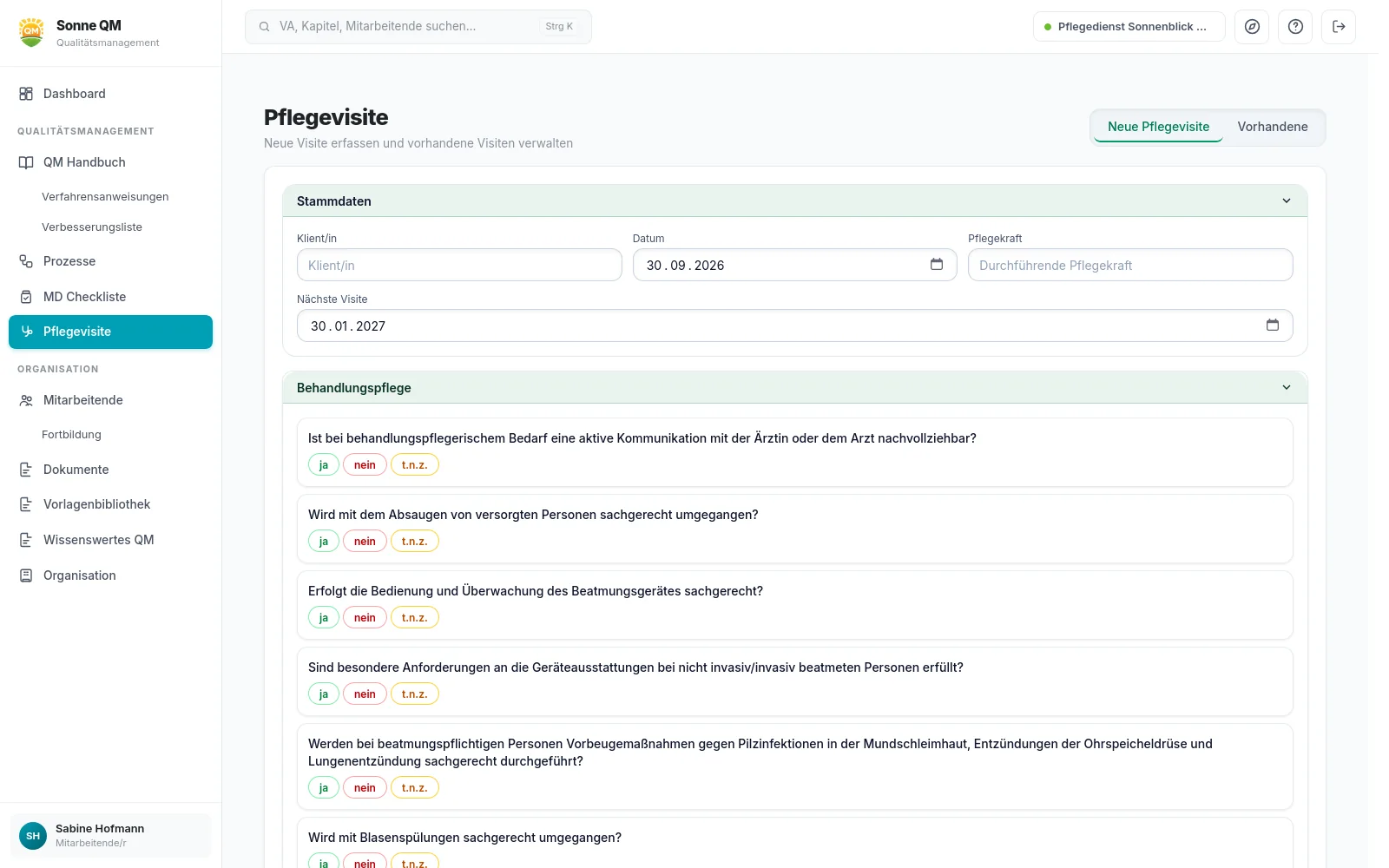Viewport: 1389px width, 868px height.
Task: Open the calendar picker for Nächste Visite
Action: tap(1273, 325)
